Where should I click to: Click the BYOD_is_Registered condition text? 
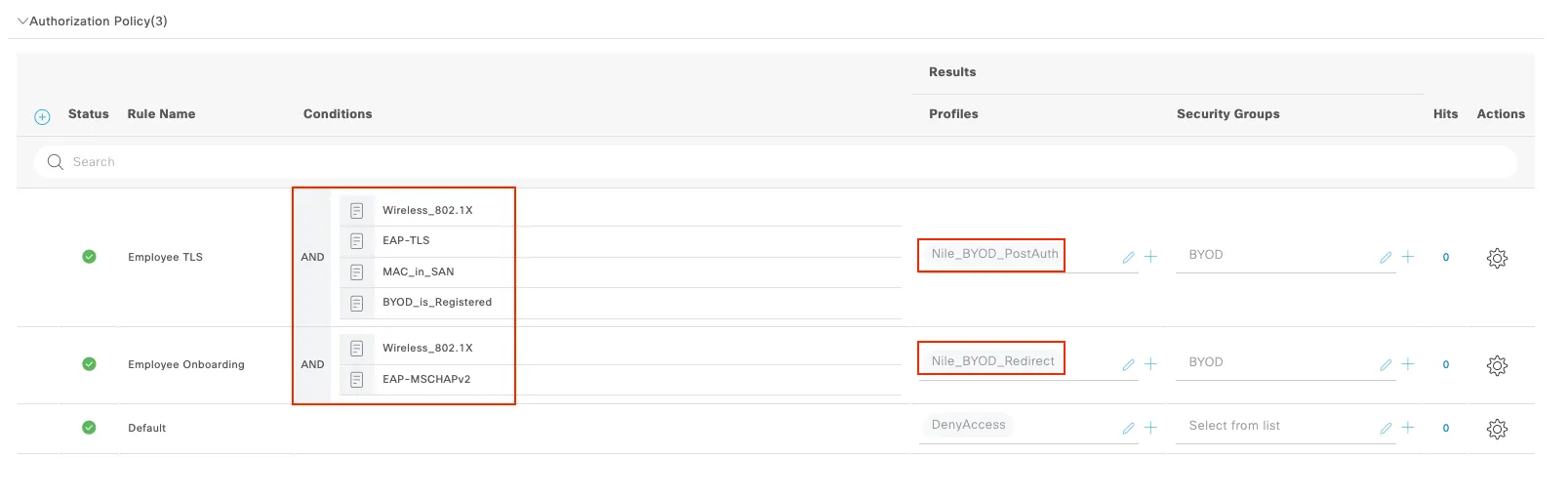coord(437,303)
